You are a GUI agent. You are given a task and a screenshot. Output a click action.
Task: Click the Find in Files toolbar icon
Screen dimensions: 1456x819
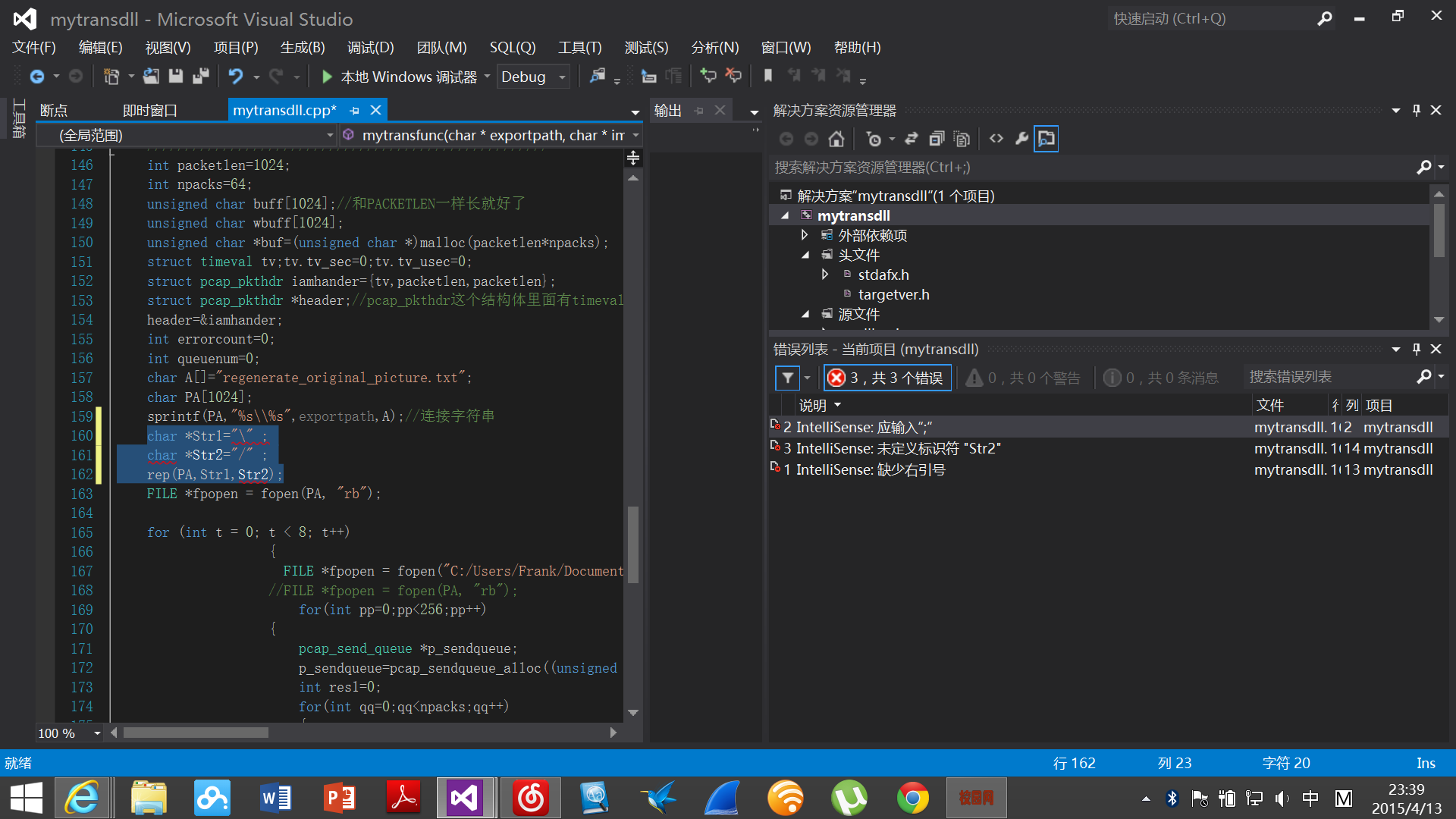tap(598, 77)
